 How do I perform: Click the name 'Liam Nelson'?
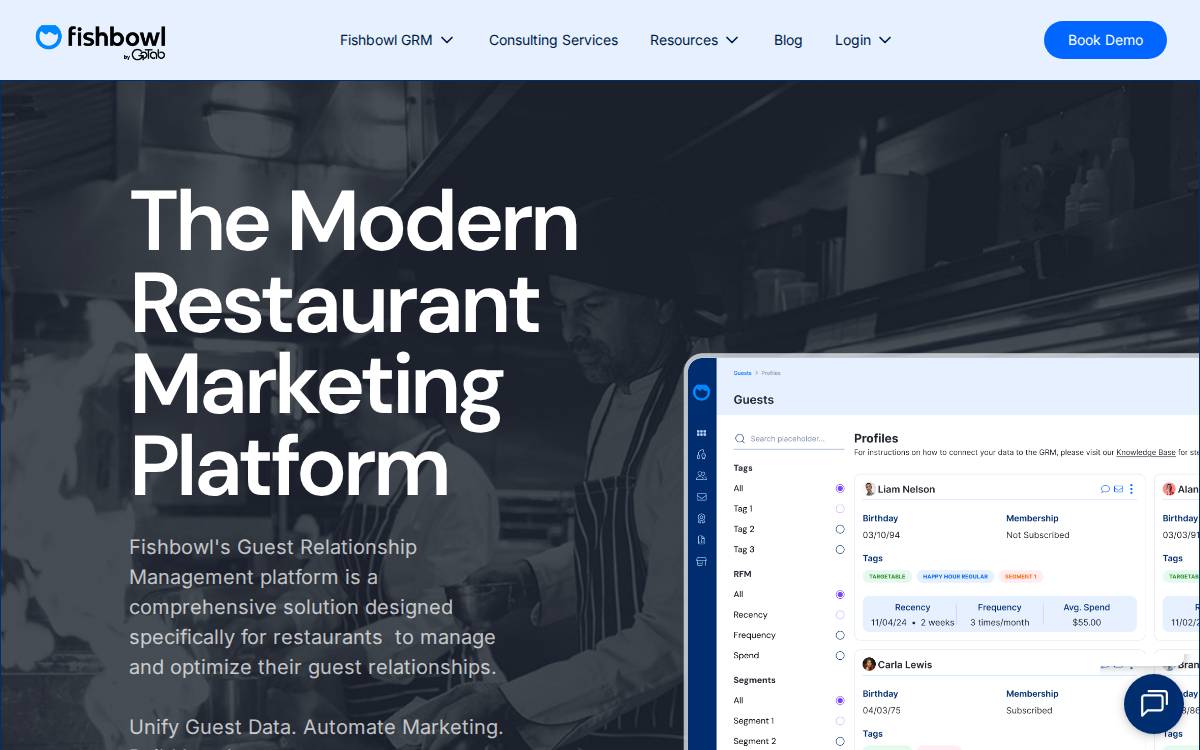point(906,489)
